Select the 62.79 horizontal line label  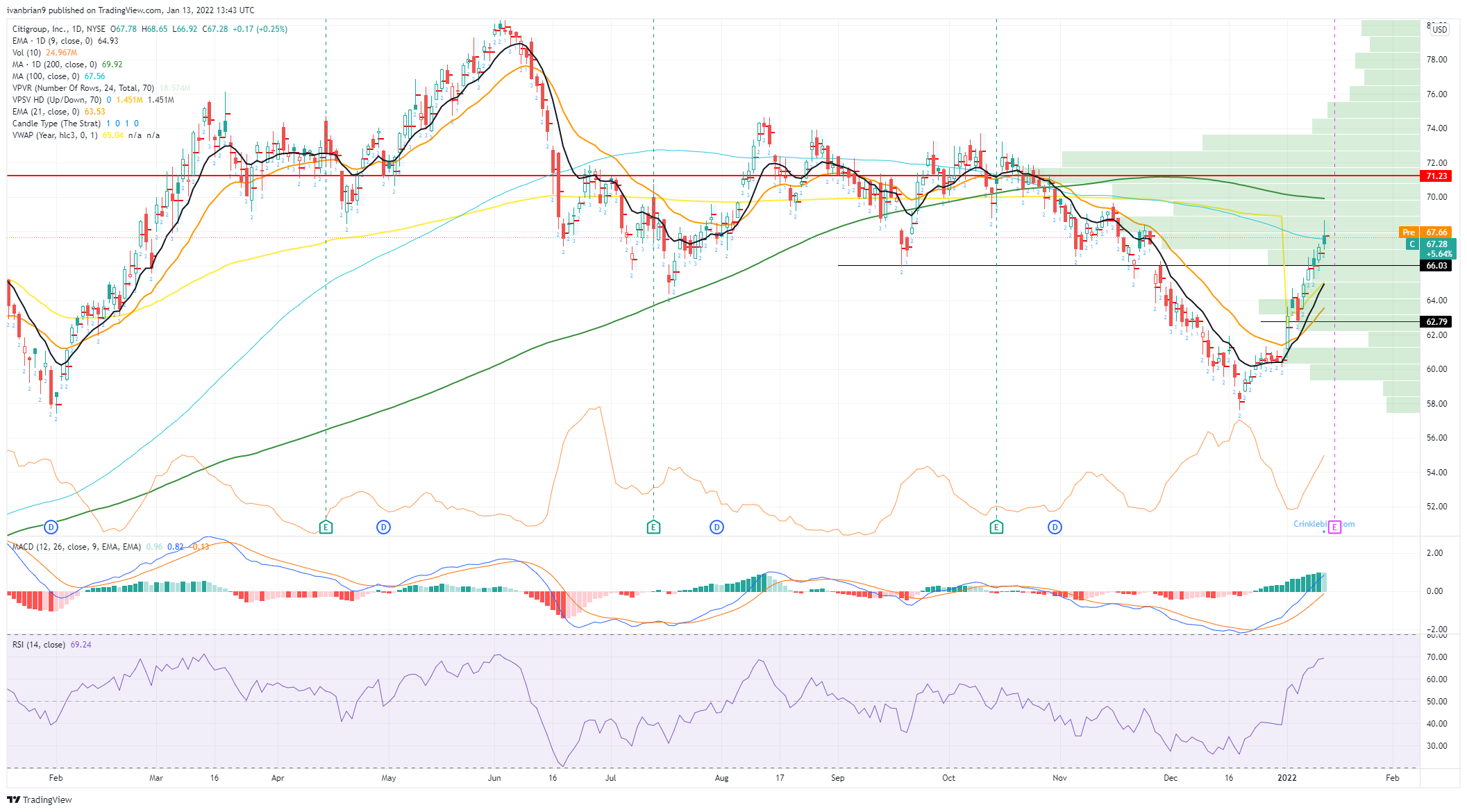pyautogui.click(x=1436, y=322)
